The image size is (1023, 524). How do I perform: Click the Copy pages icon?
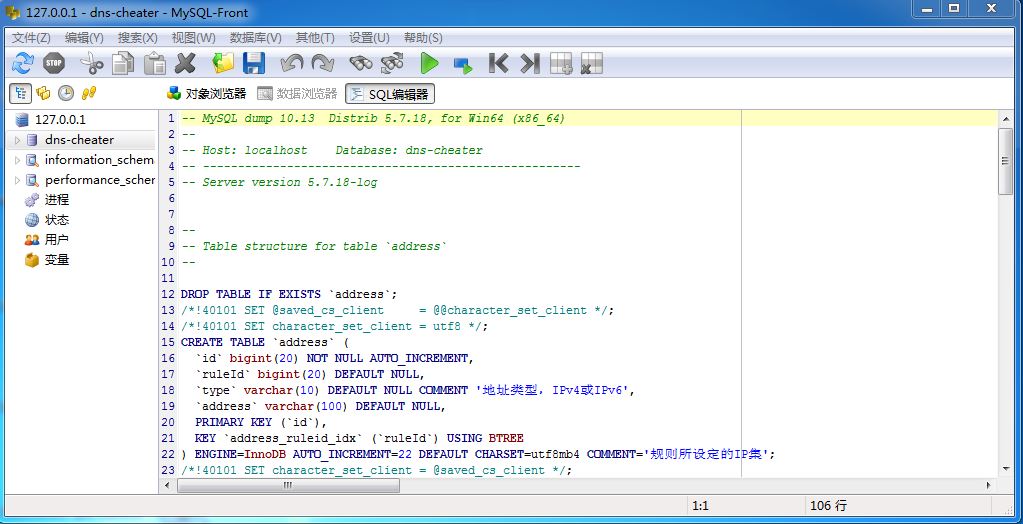tap(123, 63)
